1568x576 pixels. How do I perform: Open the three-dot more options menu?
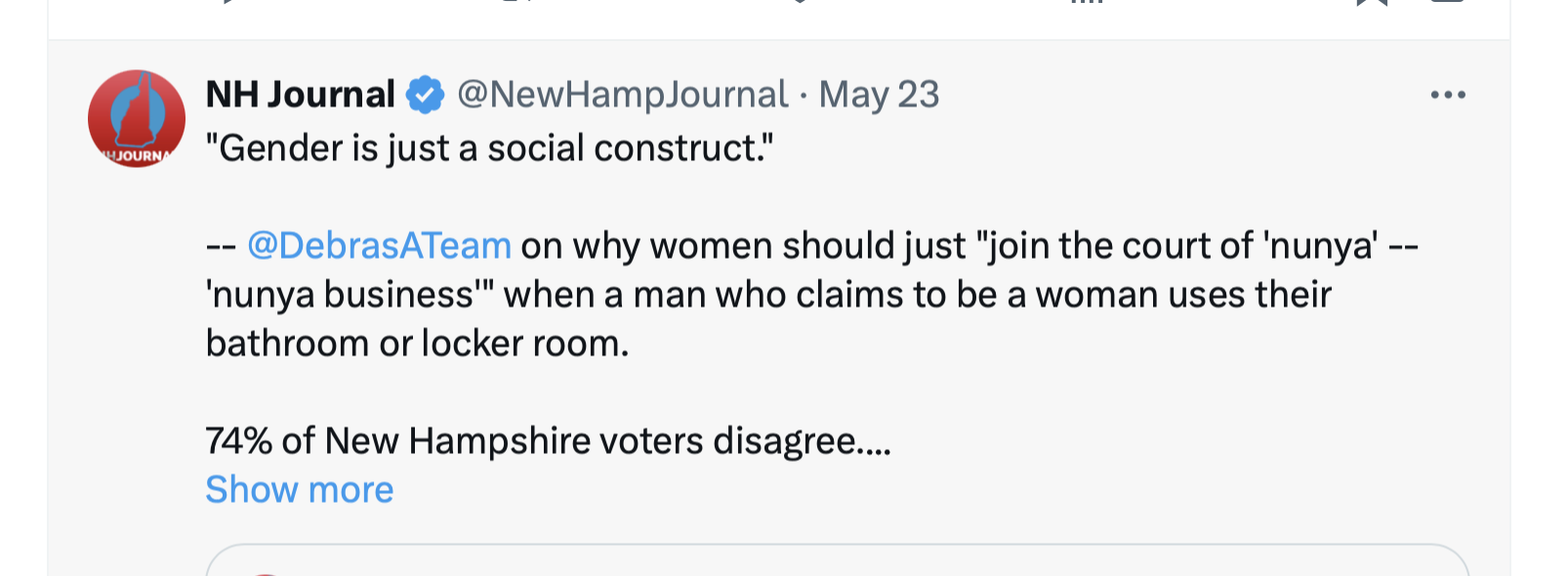[1447, 95]
